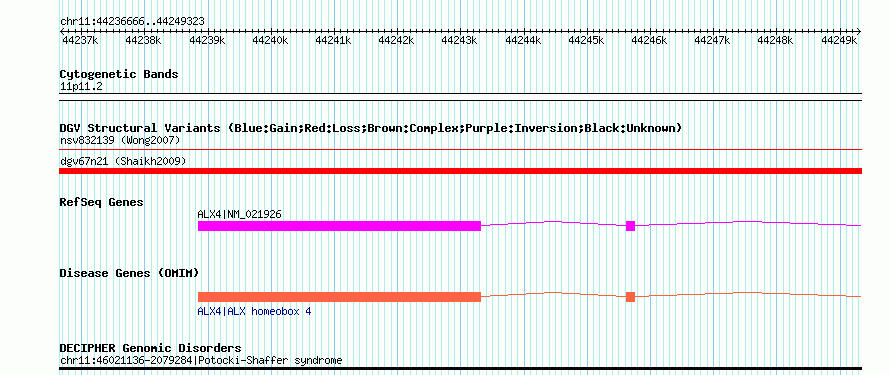890x375 pixels.
Task: Select the Disease Genes (OMIM) track title
Action: click(129, 273)
